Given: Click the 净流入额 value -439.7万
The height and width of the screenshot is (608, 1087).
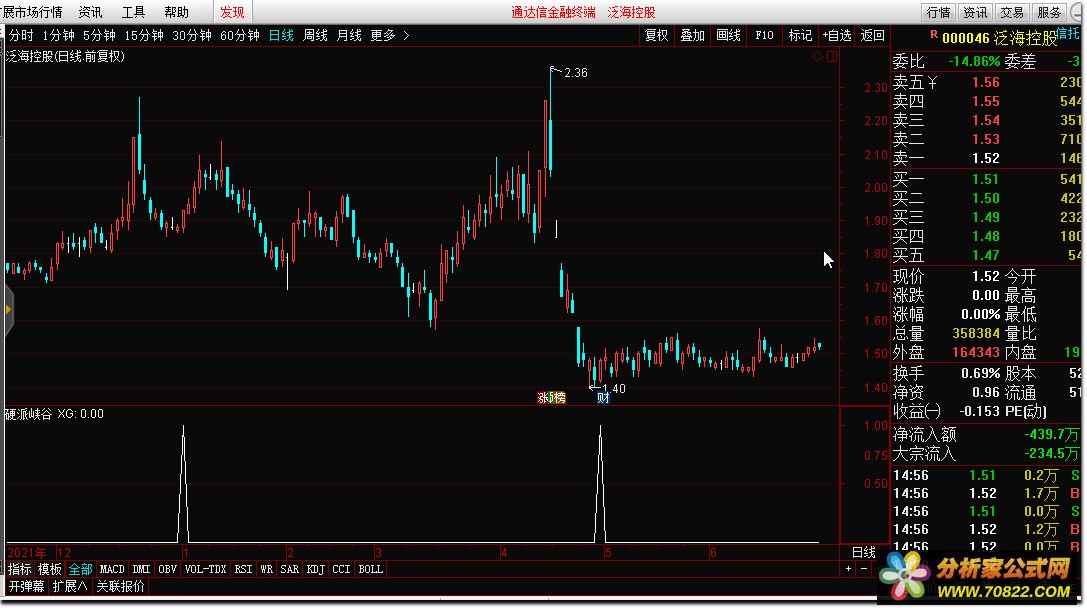Looking at the screenshot, I should [1051, 435].
